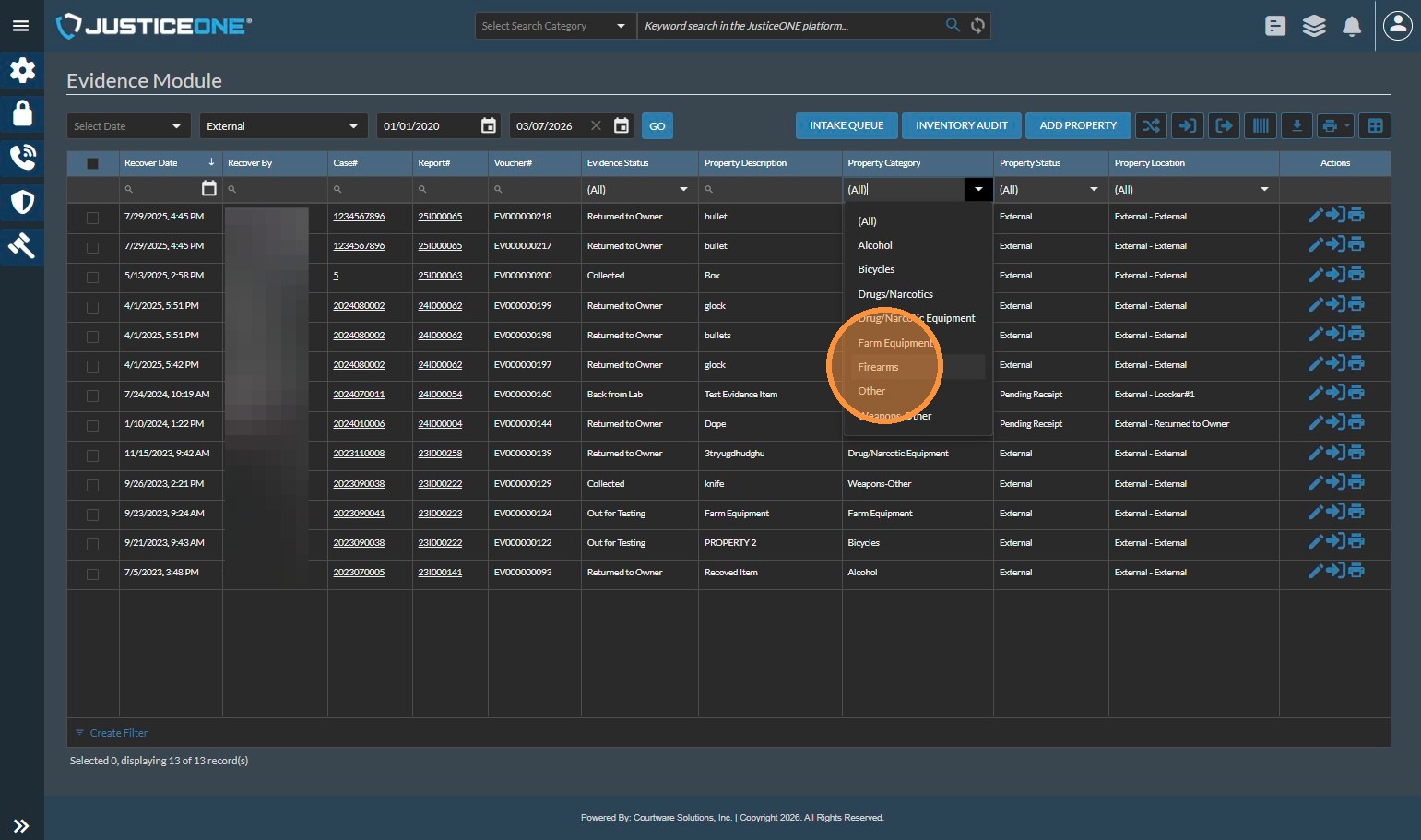This screenshot has width=1421, height=840.
Task: Open the notifications bell
Action: (x=1352, y=27)
